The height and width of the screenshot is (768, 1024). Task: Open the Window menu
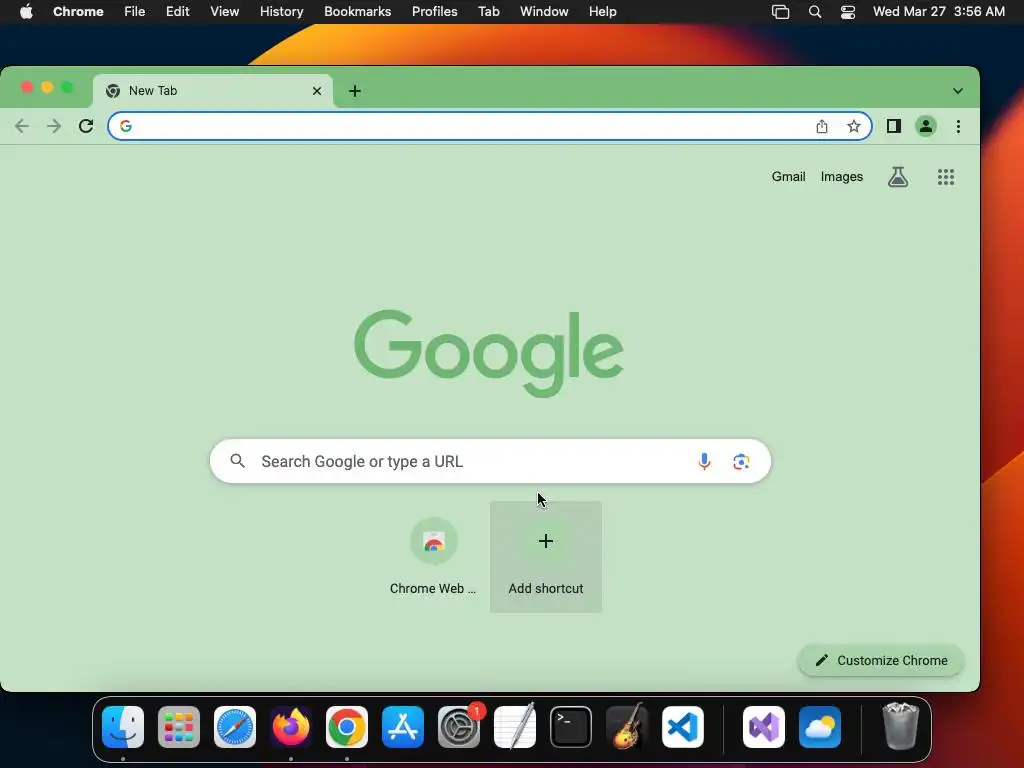[x=544, y=12]
